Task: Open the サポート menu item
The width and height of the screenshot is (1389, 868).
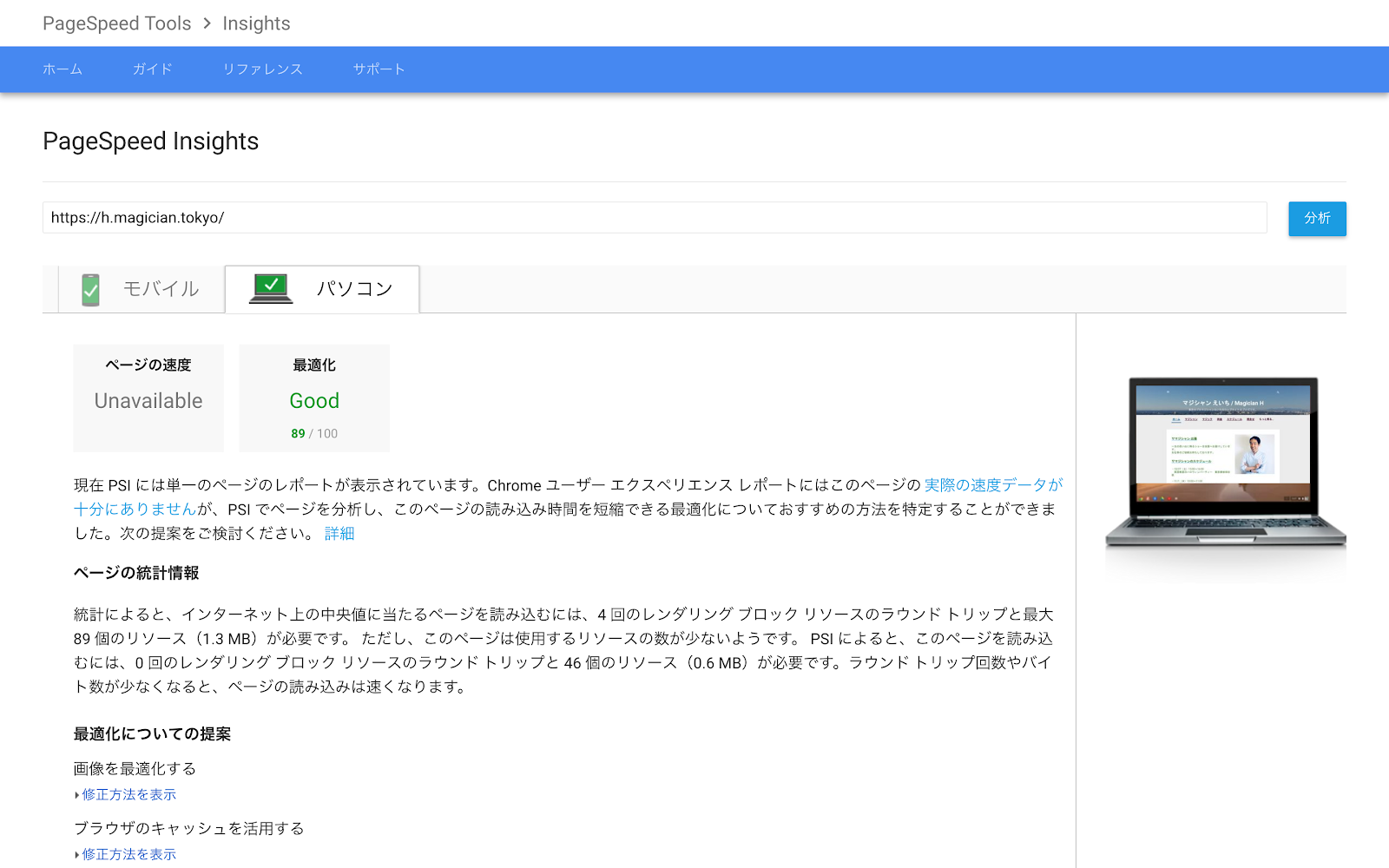Action: [x=379, y=69]
